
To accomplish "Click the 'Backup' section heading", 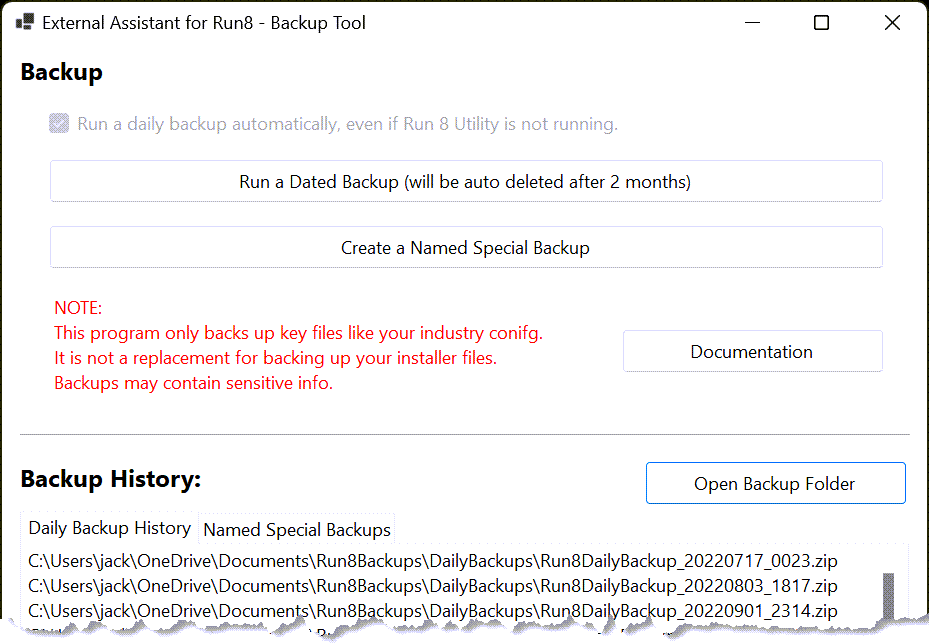I will [x=61, y=72].
